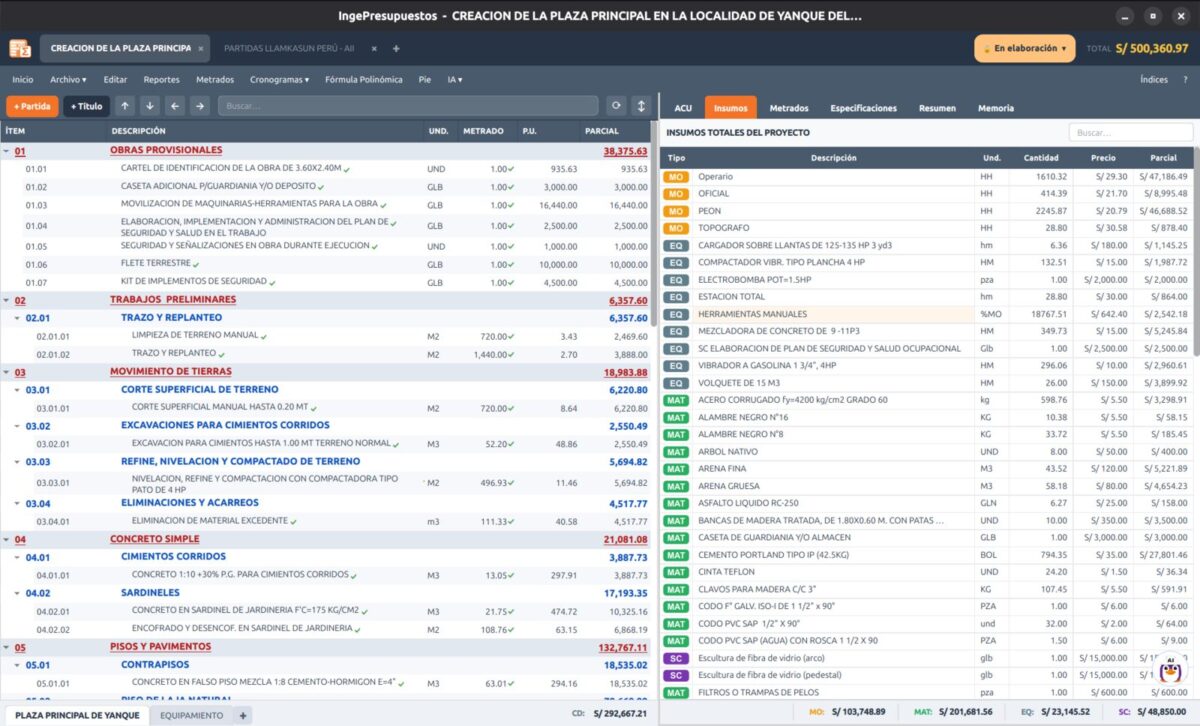Click the refresh icon beside budget search

tap(616, 106)
